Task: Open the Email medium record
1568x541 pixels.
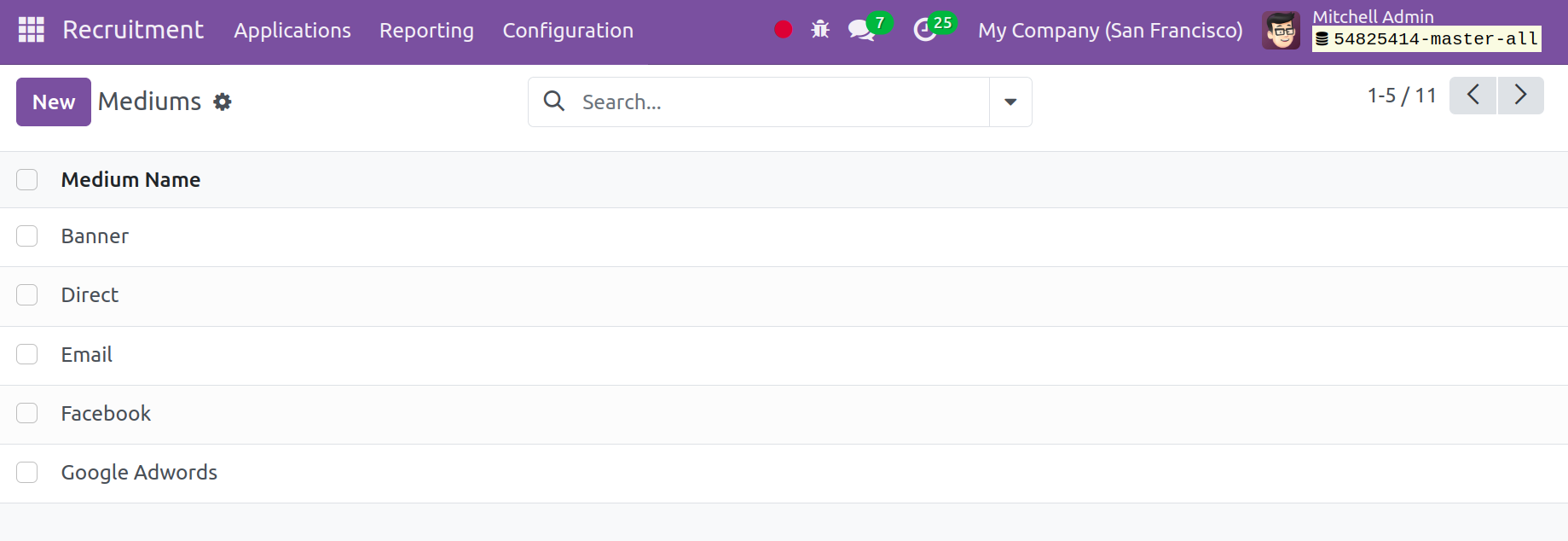Action: pyautogui.click(x=87, y=354)
